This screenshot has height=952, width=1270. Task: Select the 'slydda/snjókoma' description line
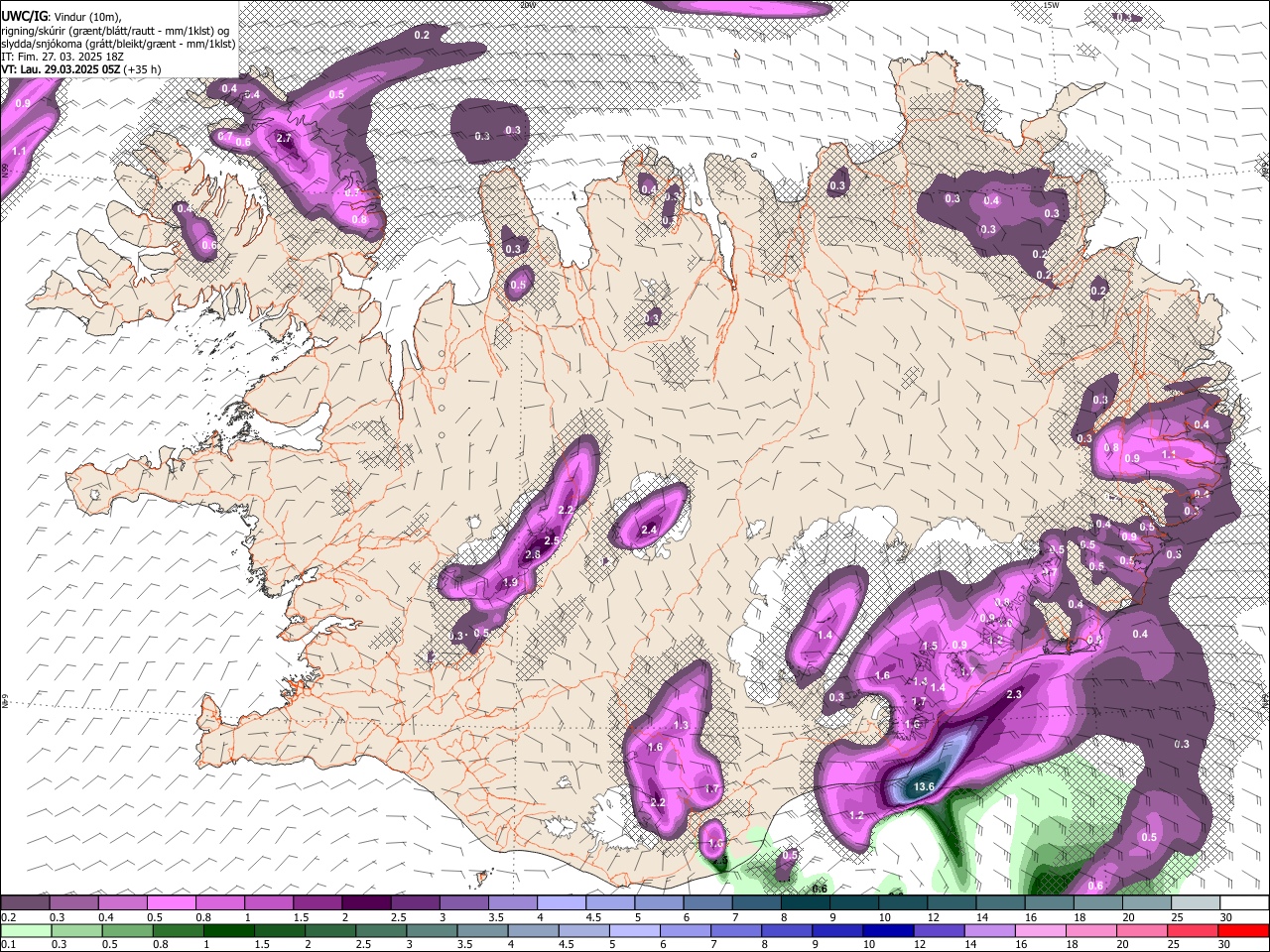[x=119, y=44]
